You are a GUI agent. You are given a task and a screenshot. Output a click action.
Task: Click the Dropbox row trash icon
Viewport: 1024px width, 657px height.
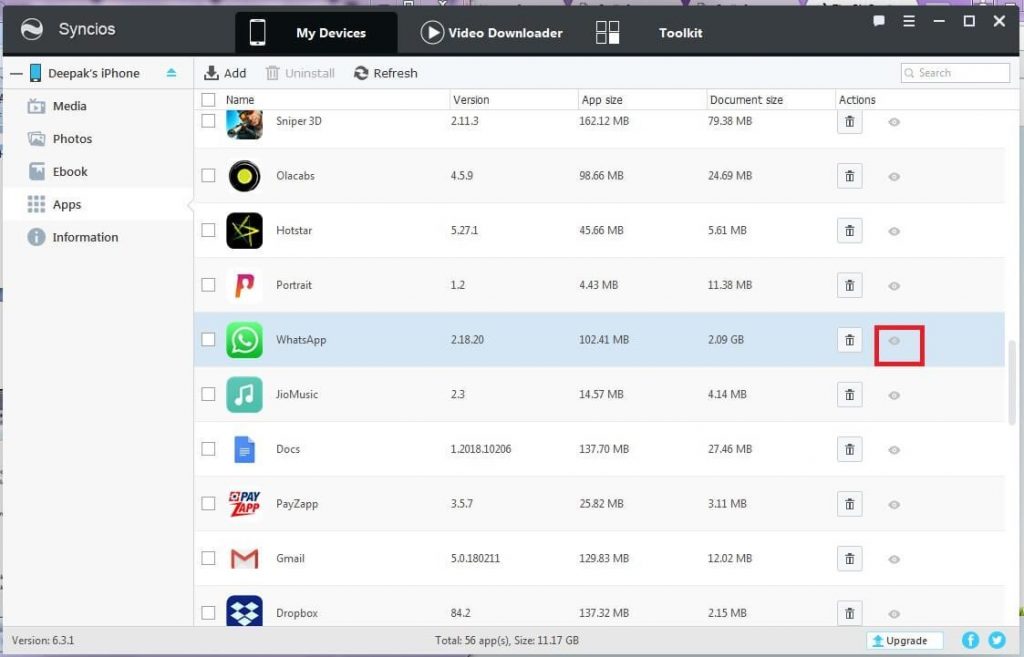pyautogui.click(x=849, y=613)
